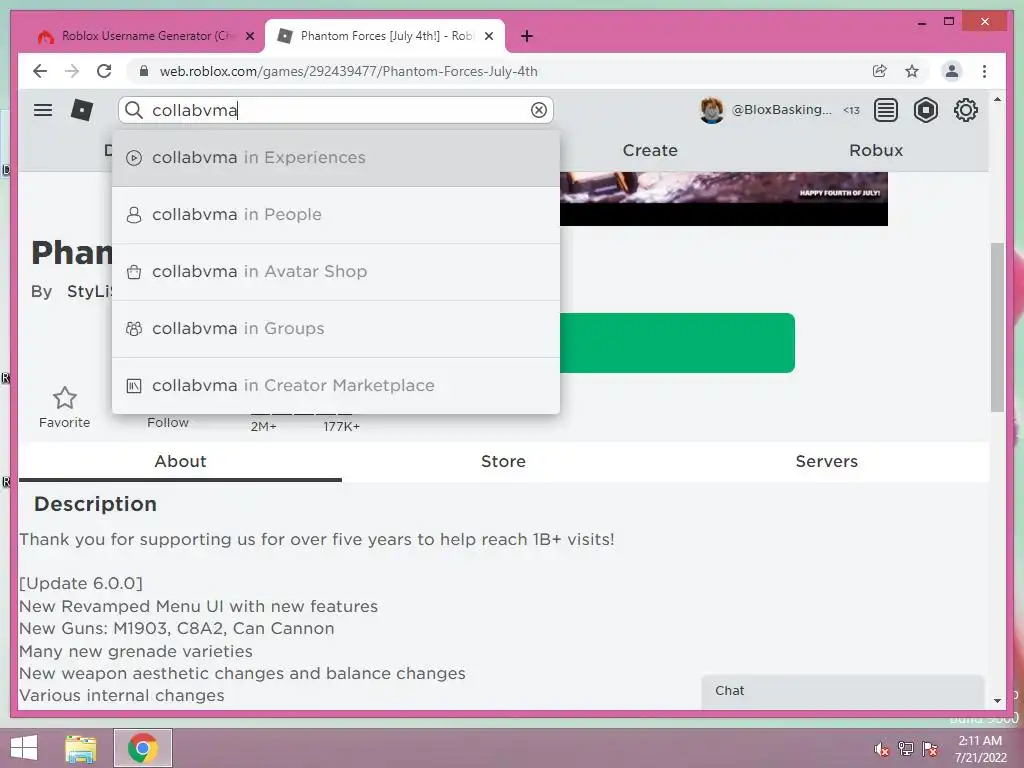Open the Robux balance icon

[x=925, y=110]
